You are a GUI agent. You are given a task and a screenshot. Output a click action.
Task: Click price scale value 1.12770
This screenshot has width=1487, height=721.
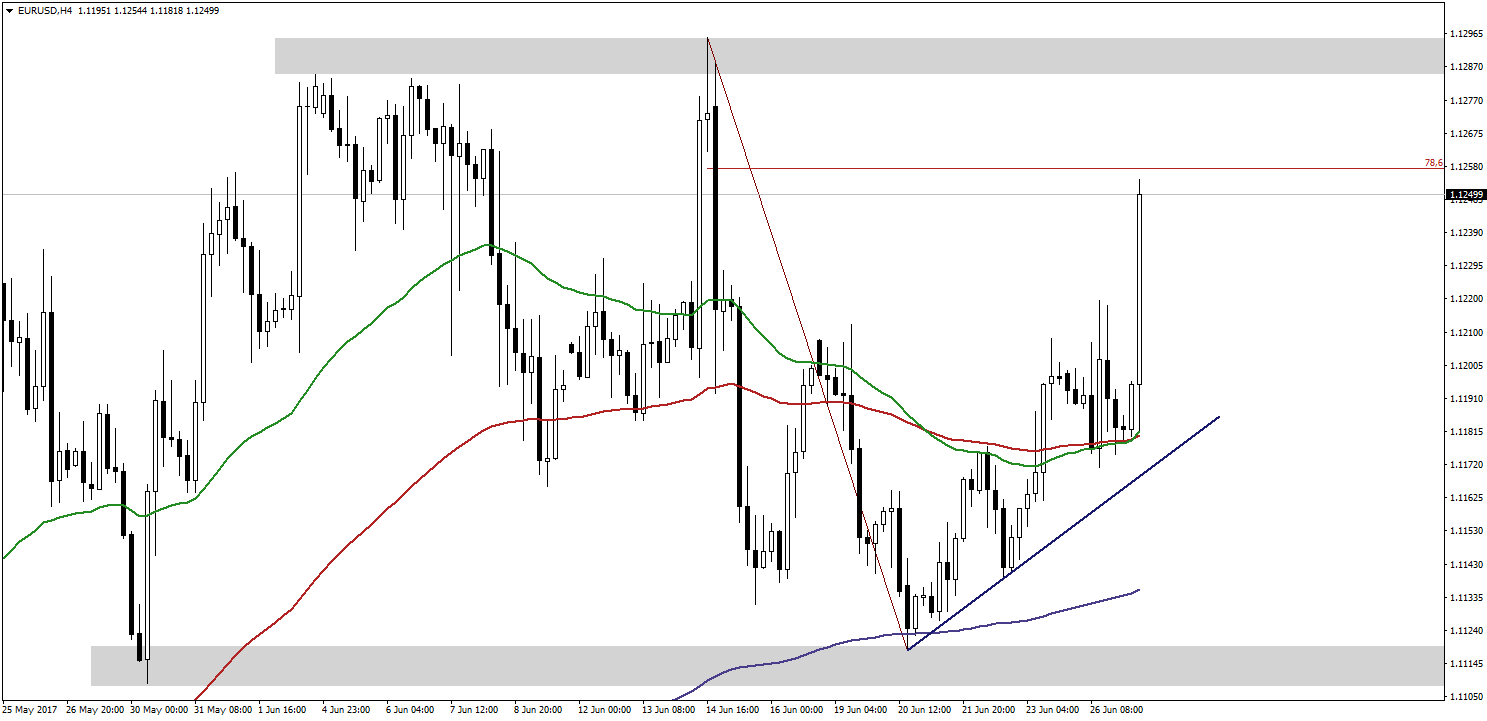coord(1466,100)
